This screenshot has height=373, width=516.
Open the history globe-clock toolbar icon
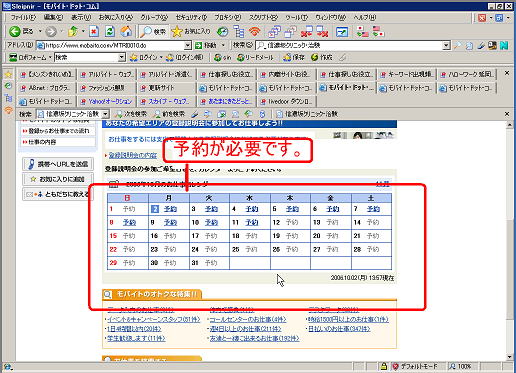tap(222, 32)
